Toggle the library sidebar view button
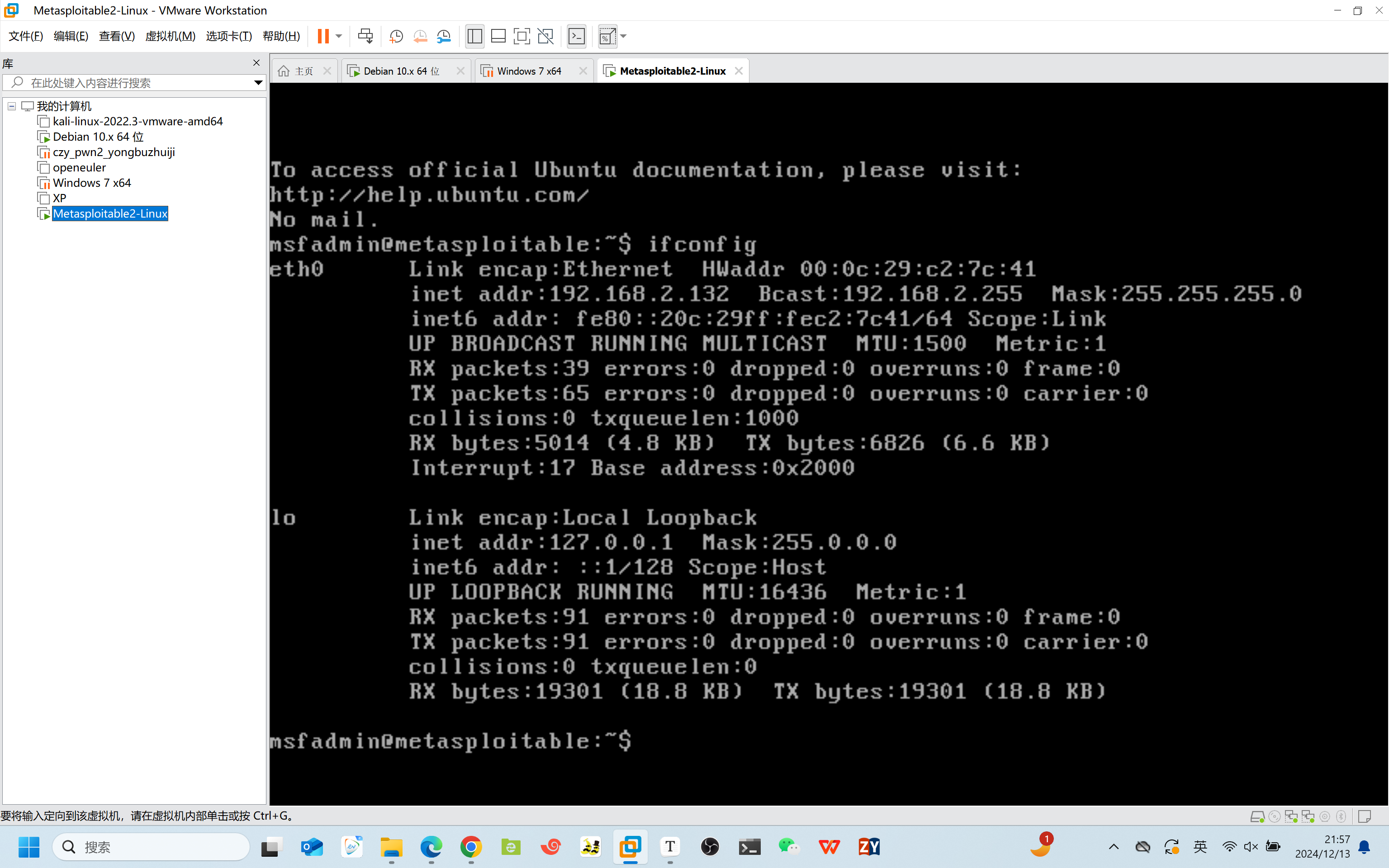1389x868 pixels. tap(474, 36)
